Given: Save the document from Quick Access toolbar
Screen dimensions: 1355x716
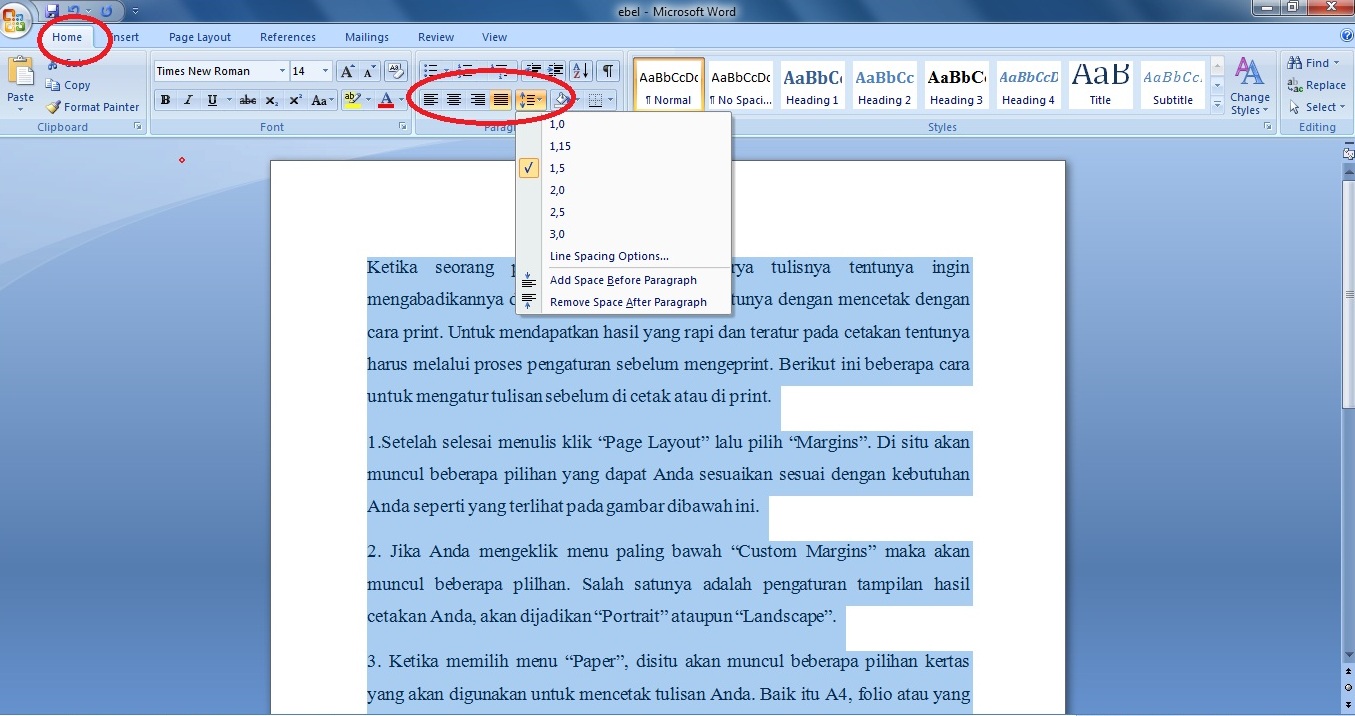Looking at the screenshot, I should (x=51, y=11).
